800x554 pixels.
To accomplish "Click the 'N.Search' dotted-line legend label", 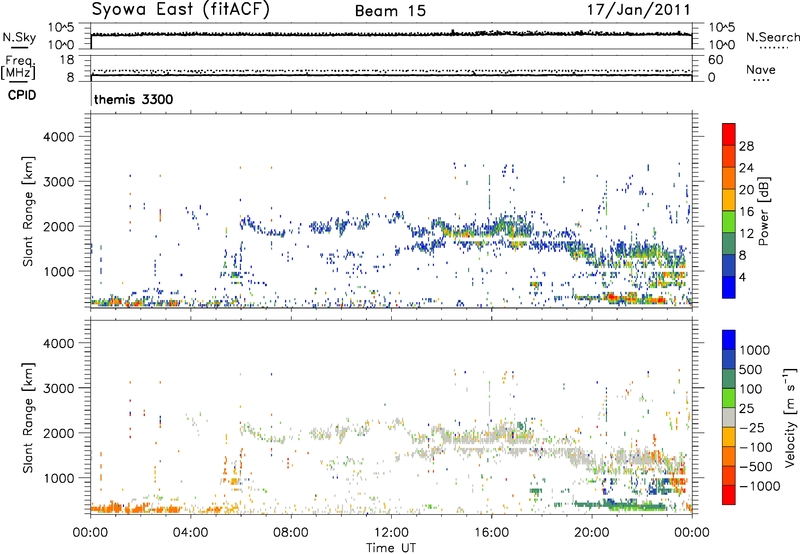I will [773, 37].
